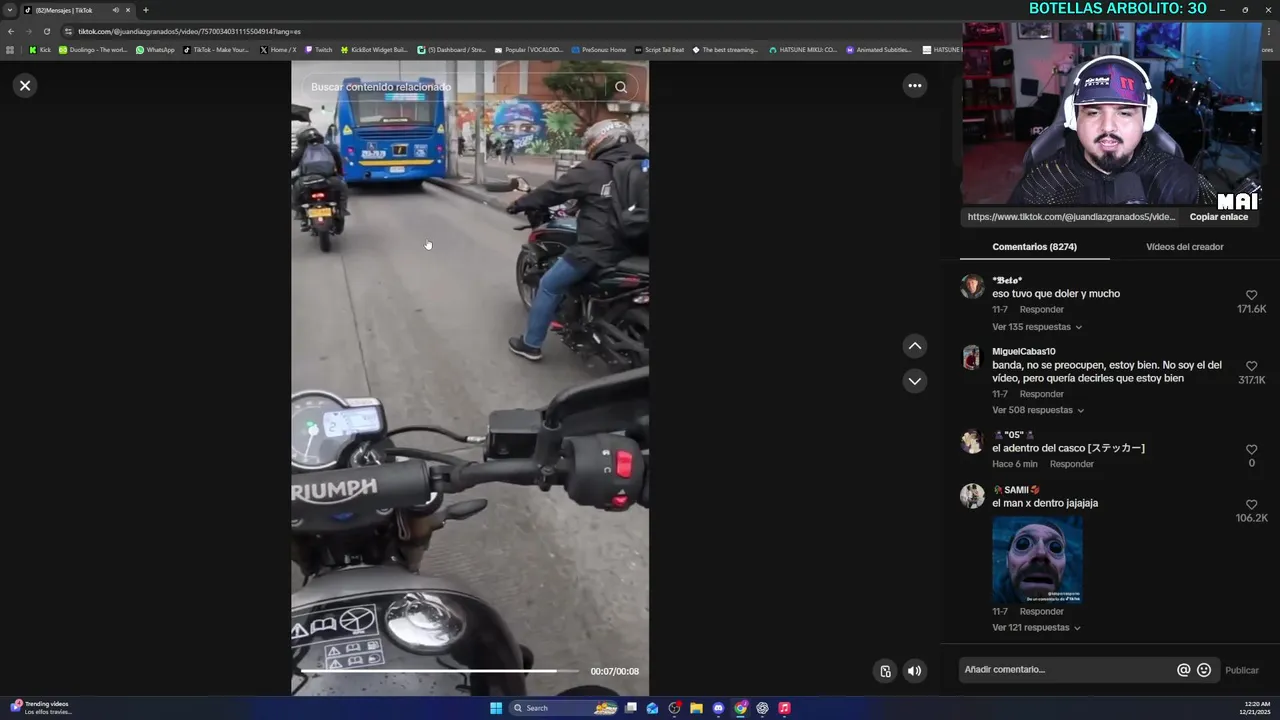This screenshot has height=720, width=1280.
Task: Open SAMII's profile avatar
Action: 972,496
